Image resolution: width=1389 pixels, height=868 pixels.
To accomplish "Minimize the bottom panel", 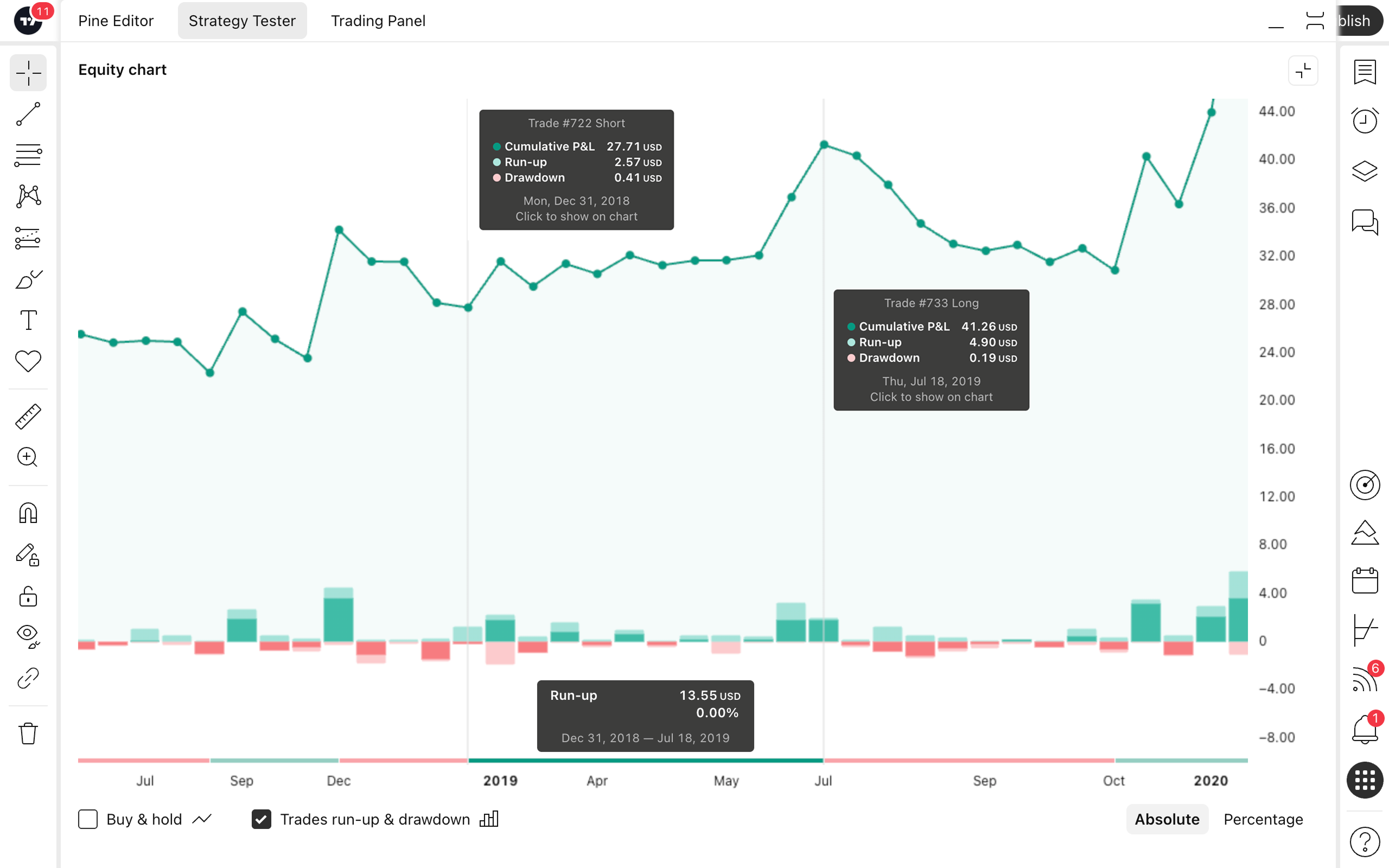I will tap(1276, 22).
